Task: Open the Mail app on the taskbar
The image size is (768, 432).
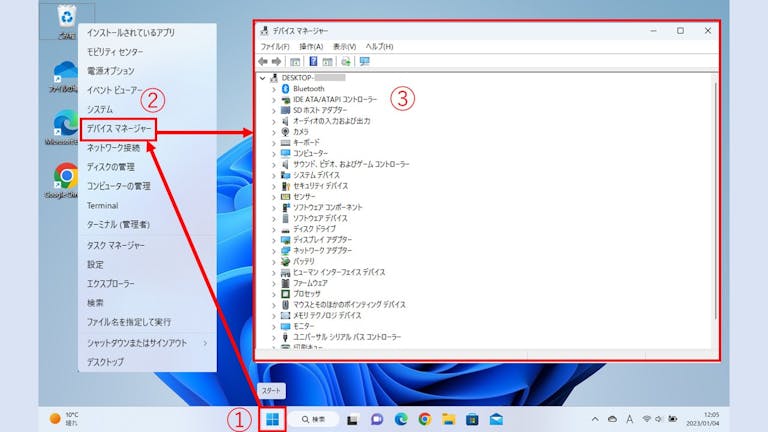Action: point(496,419)
